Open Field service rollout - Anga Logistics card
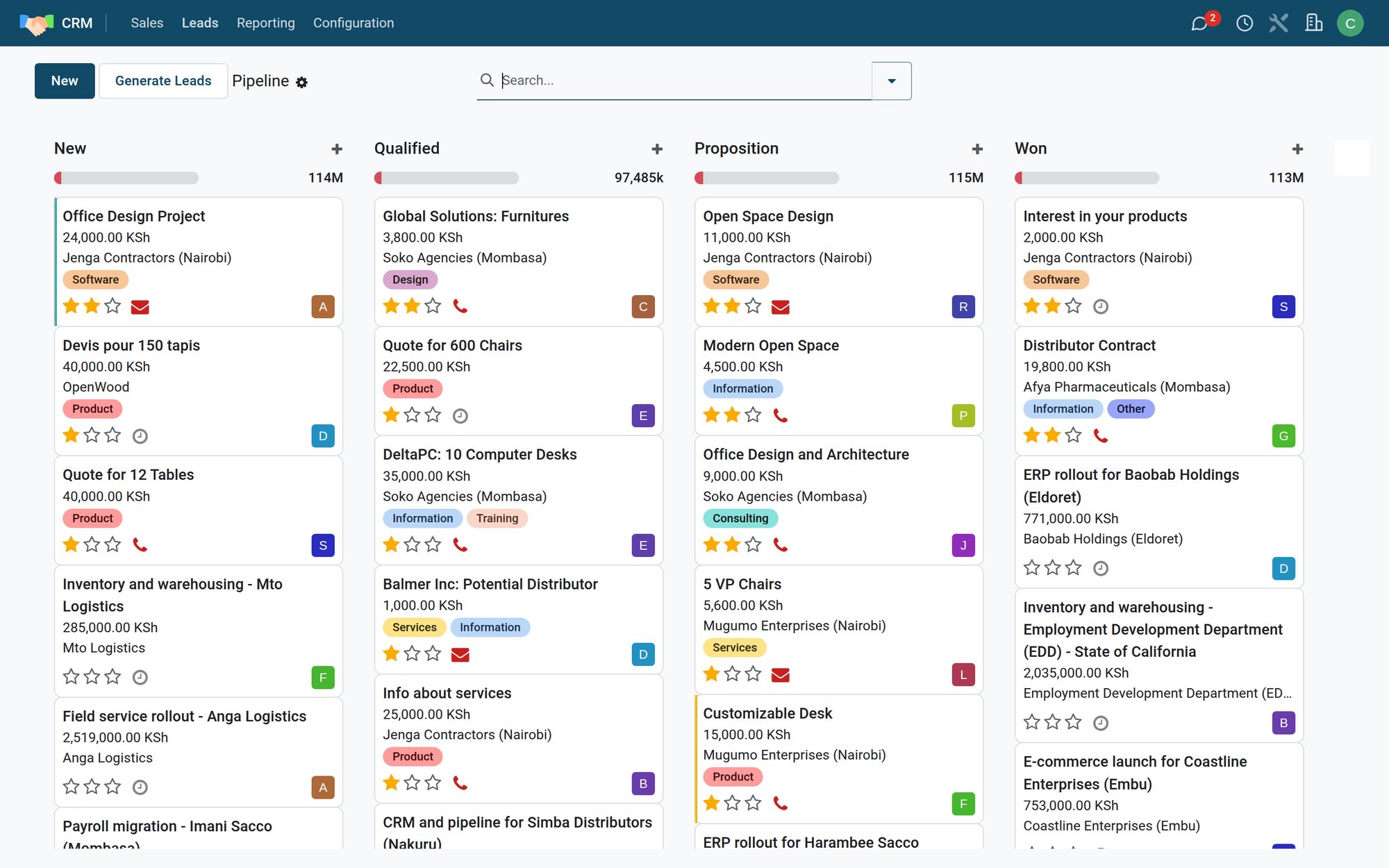The height and width of the screenshot is (868, 1389). (199, 752)
